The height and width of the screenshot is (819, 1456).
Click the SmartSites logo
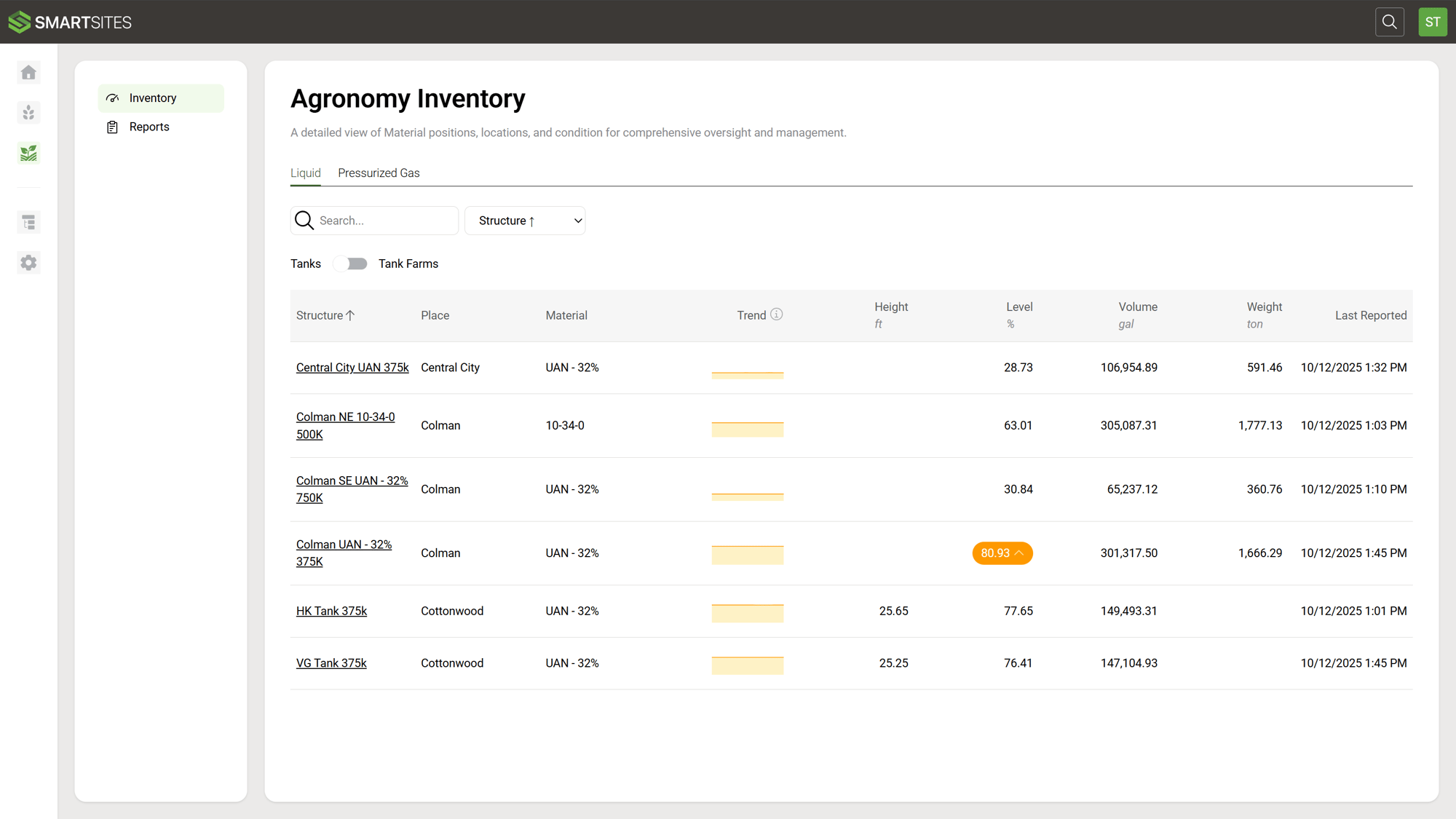coord(71,22)
